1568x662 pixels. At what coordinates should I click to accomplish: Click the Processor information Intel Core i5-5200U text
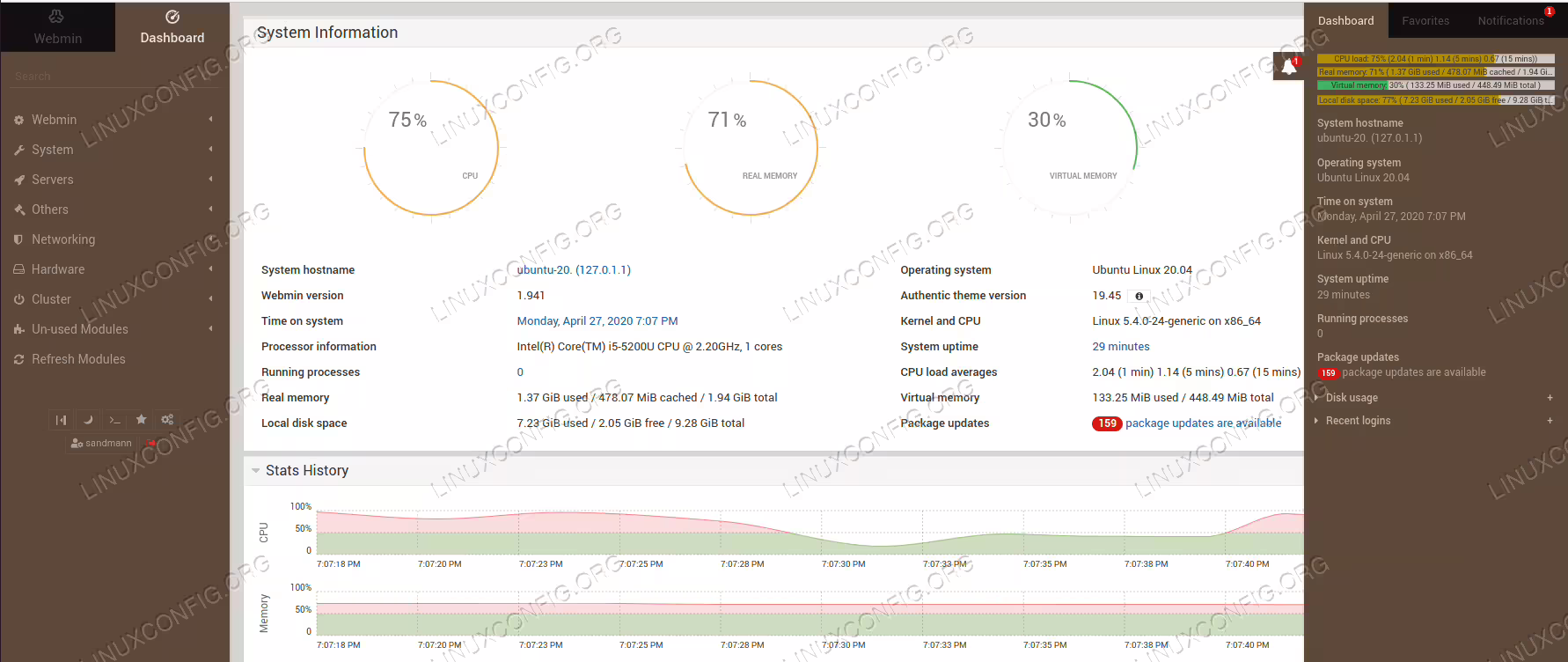click(x=649, y=347)
